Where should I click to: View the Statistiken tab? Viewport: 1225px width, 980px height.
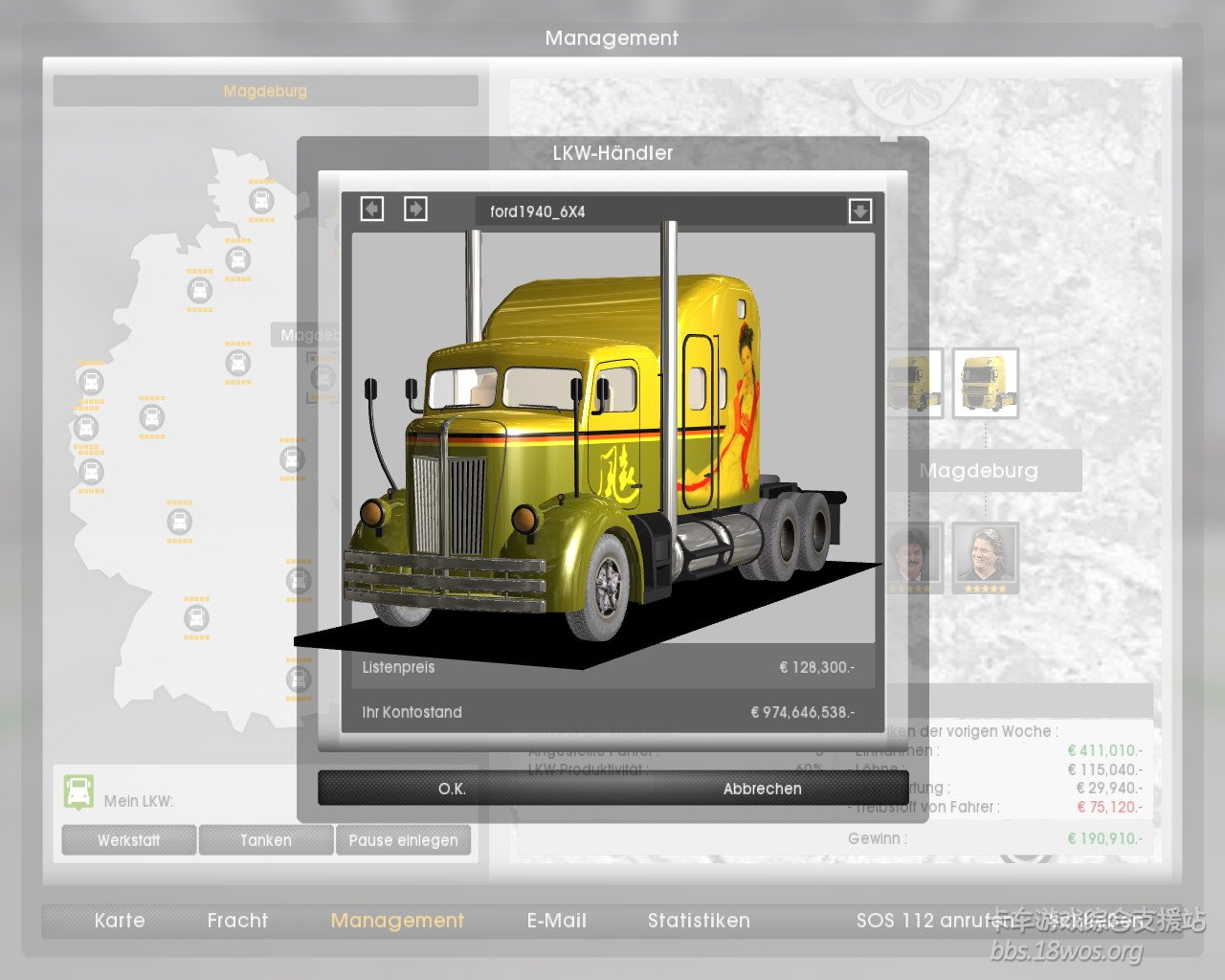(699, 921)
